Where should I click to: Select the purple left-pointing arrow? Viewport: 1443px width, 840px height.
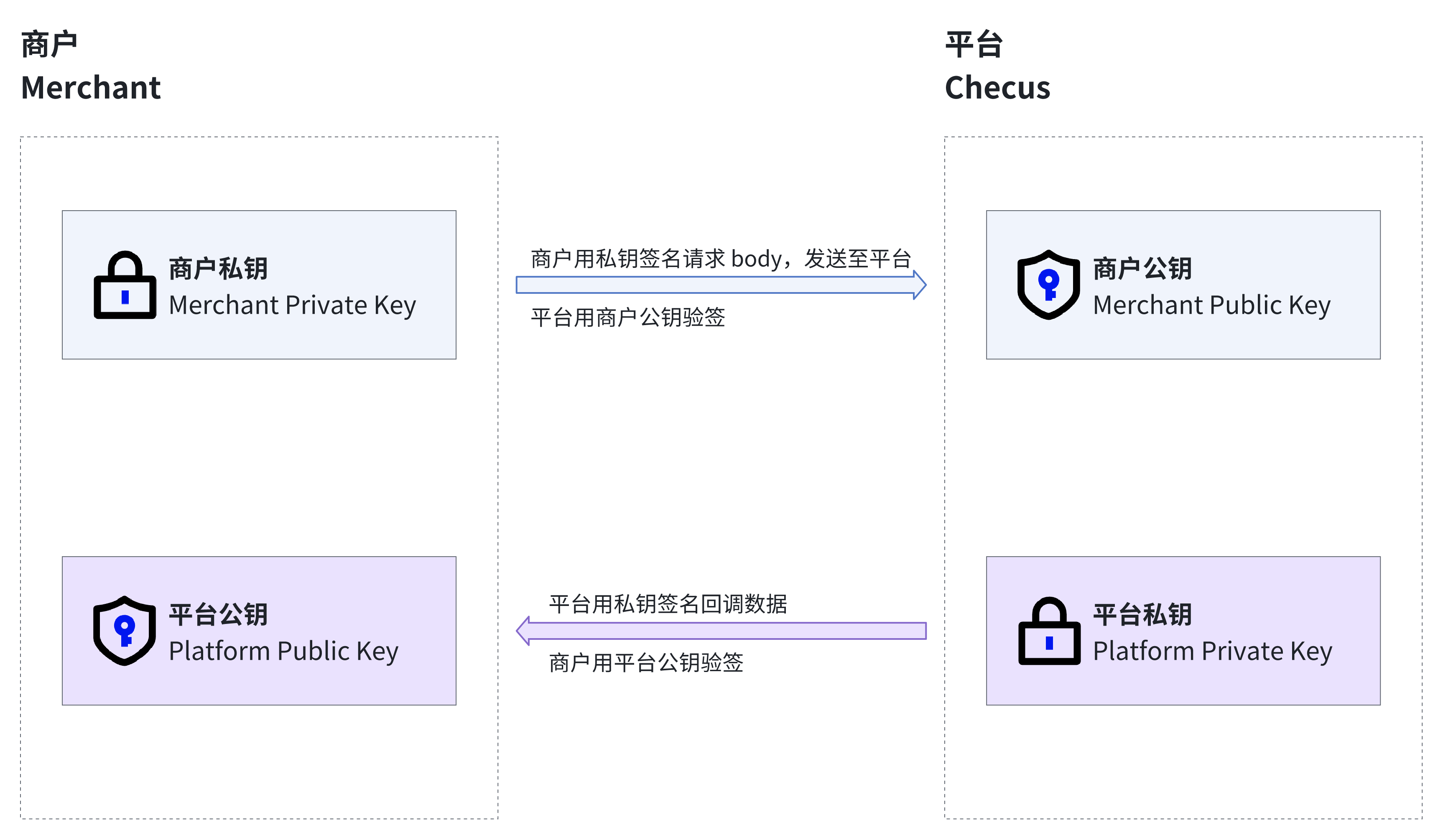coord(720,631)
